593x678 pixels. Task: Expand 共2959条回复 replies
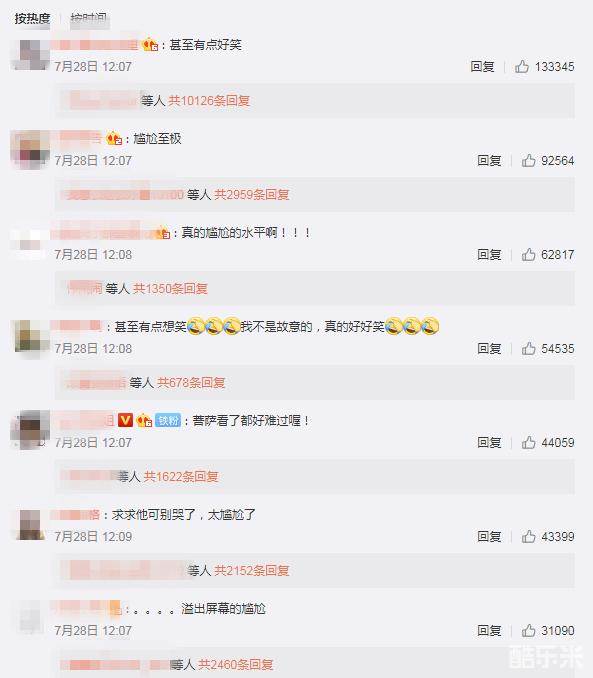coord(252,195)
